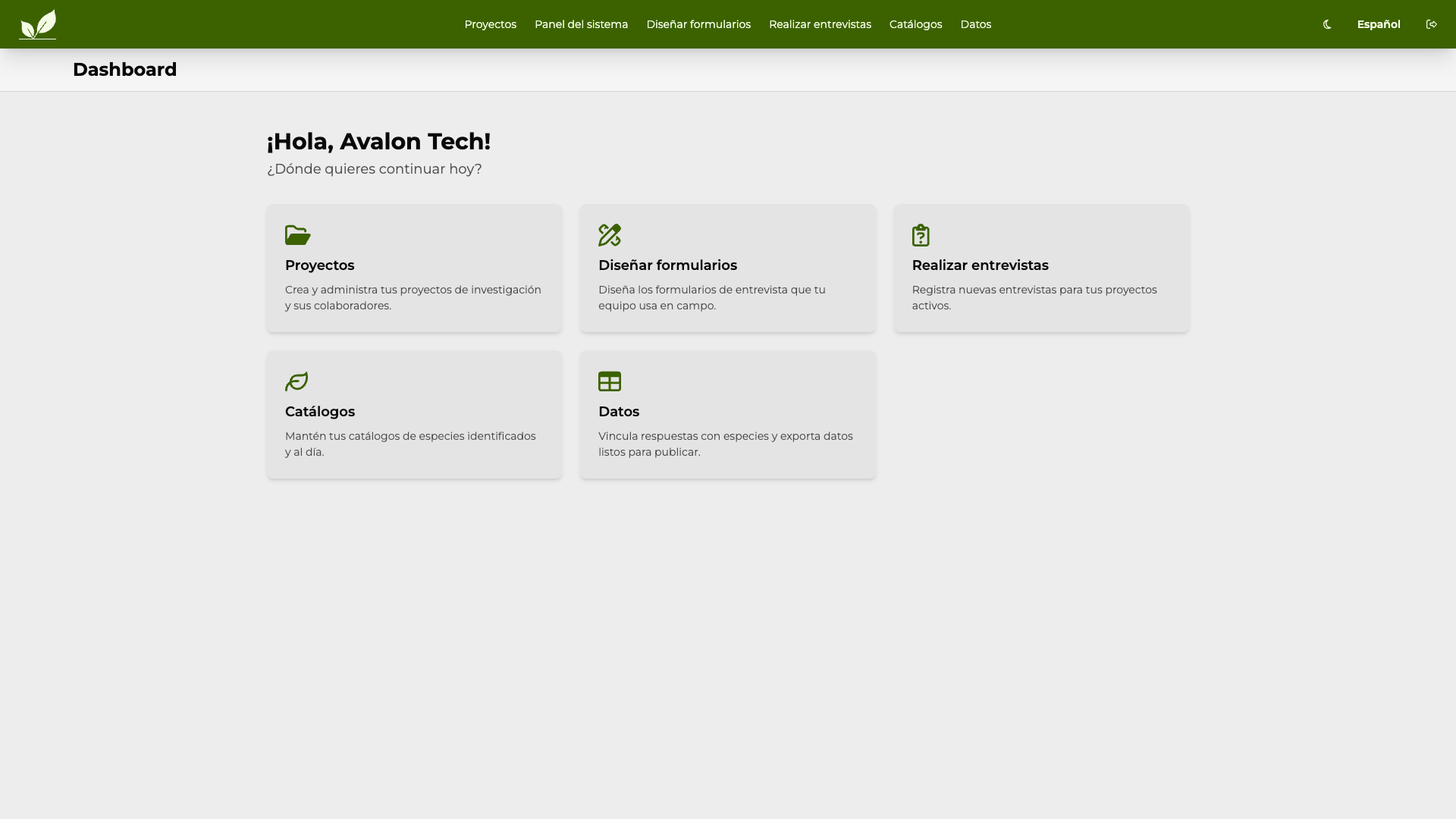
Task: Click the table icon on Datos card
Action: [610, 381]
